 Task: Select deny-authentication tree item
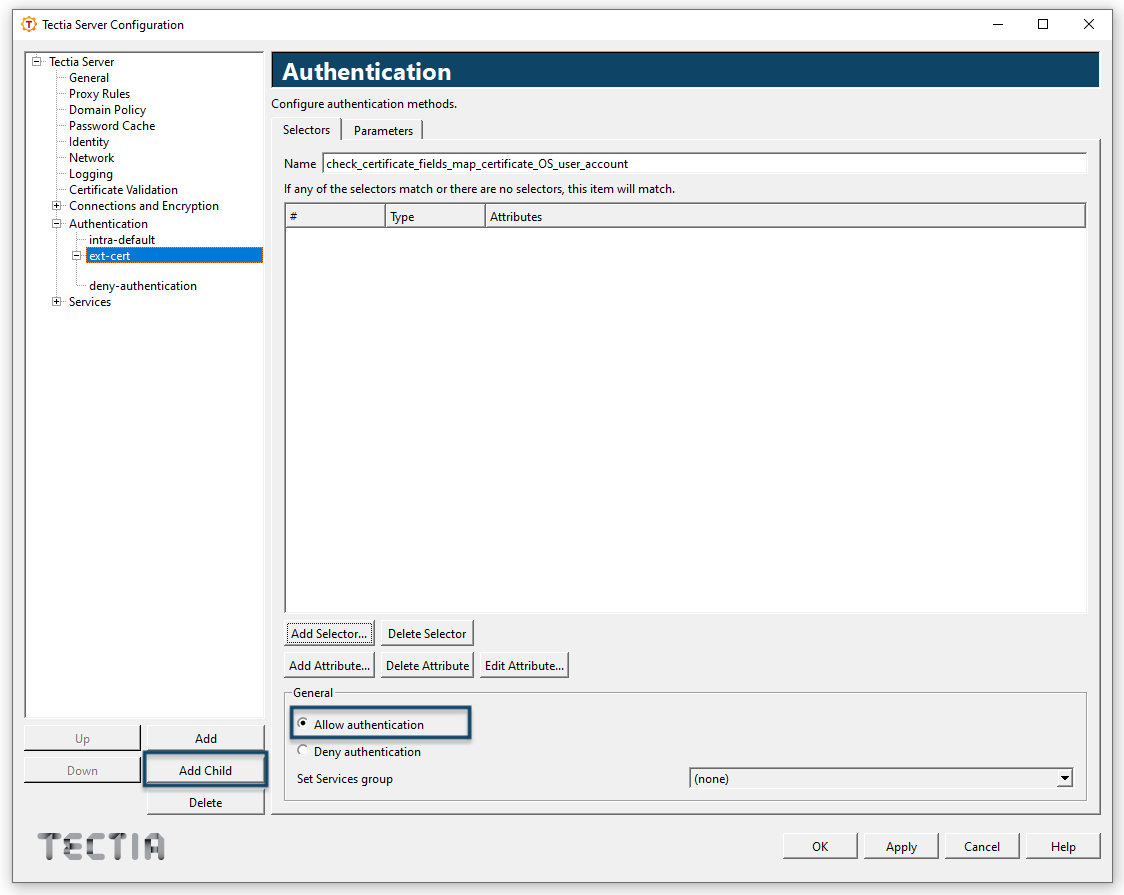(143, 286)
